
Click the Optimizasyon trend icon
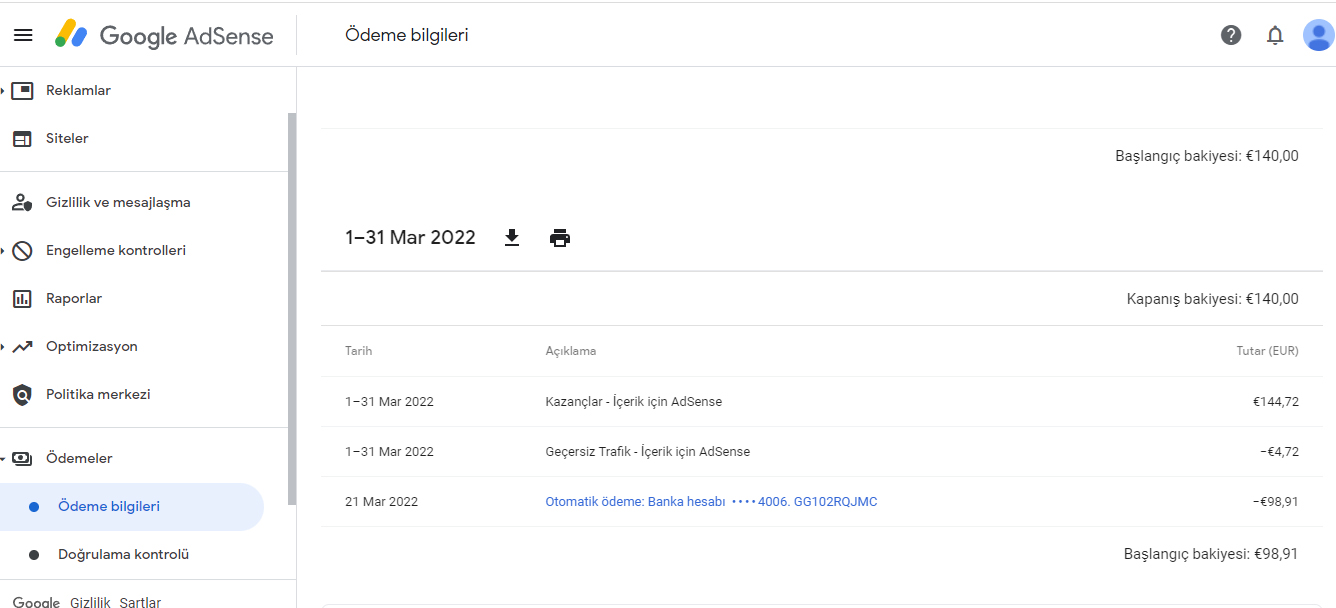click(x=22, y=346)
